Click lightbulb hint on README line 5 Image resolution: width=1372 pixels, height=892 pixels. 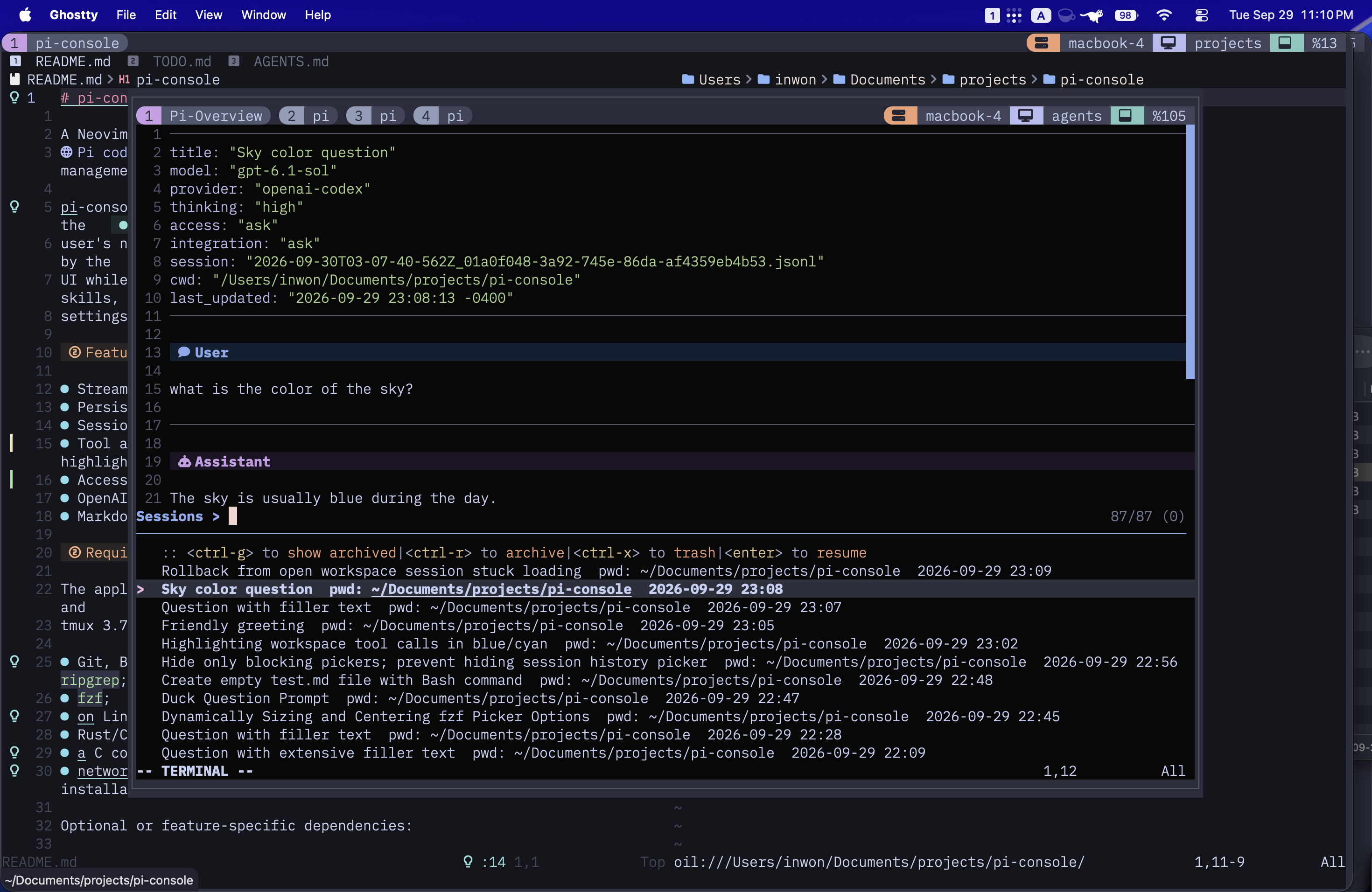pyautogui.click(x=15, y=207)
